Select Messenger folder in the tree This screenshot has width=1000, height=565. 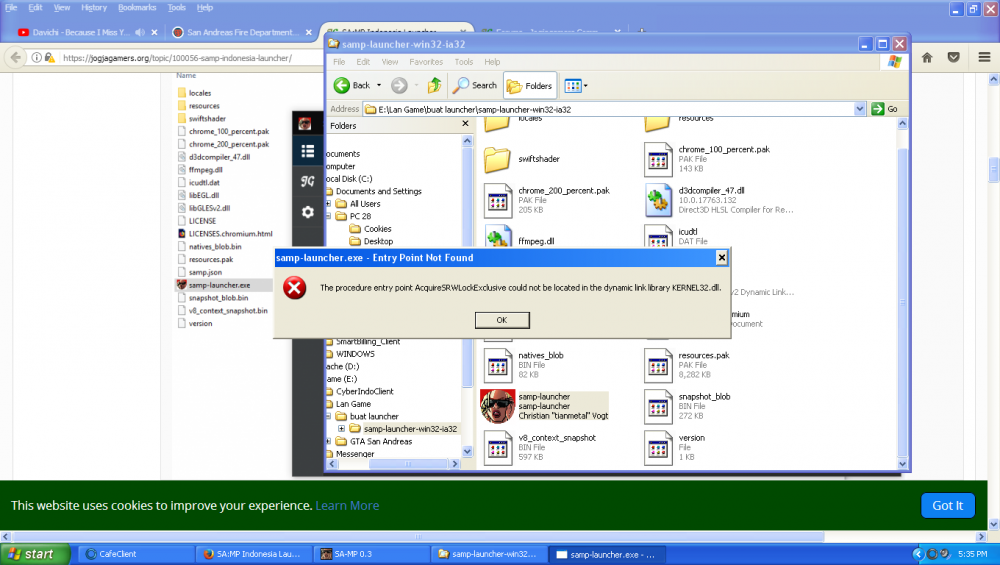[355, 454]
